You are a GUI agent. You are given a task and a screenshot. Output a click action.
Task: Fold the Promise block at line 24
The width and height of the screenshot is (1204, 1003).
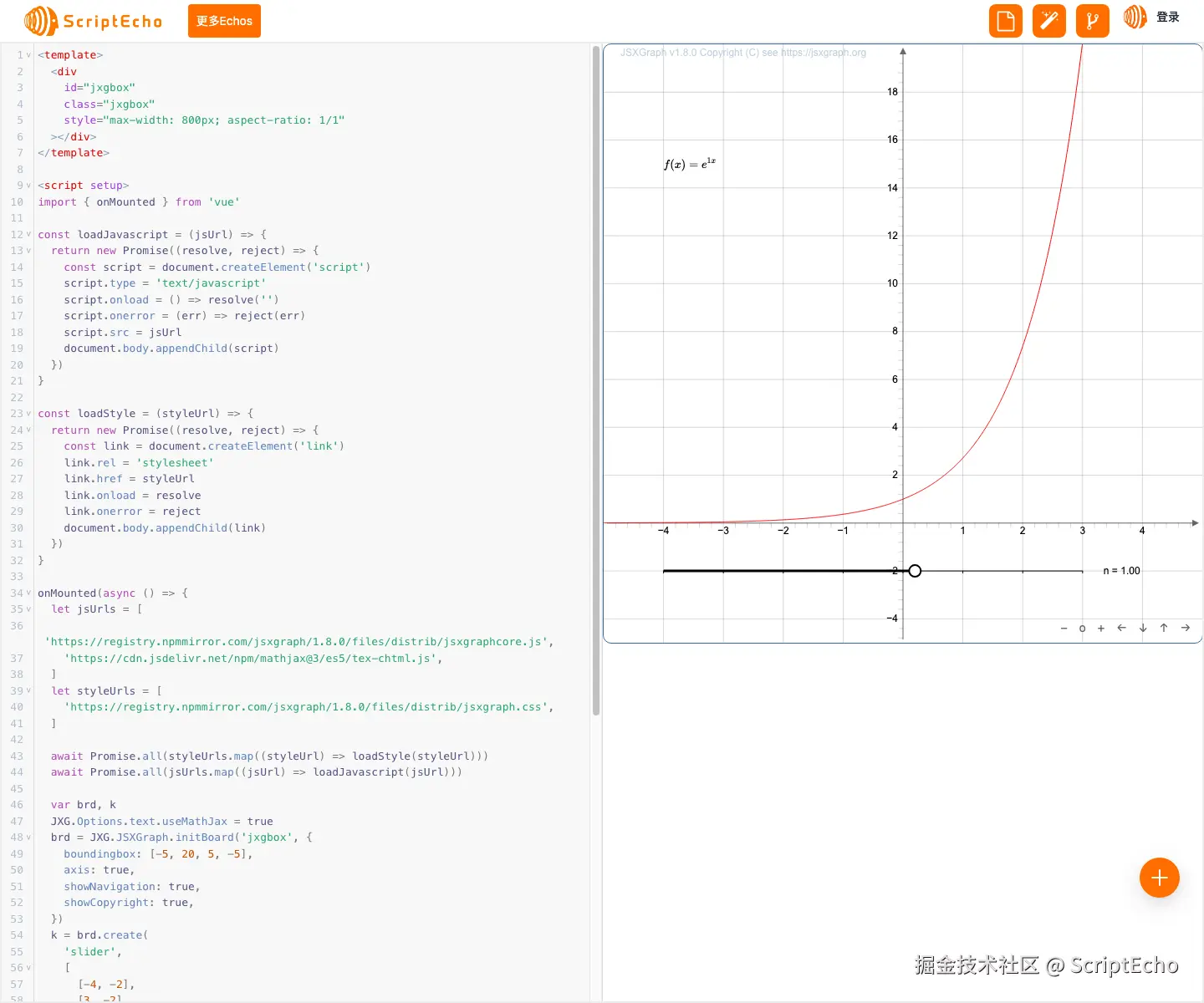pos(28,430)
